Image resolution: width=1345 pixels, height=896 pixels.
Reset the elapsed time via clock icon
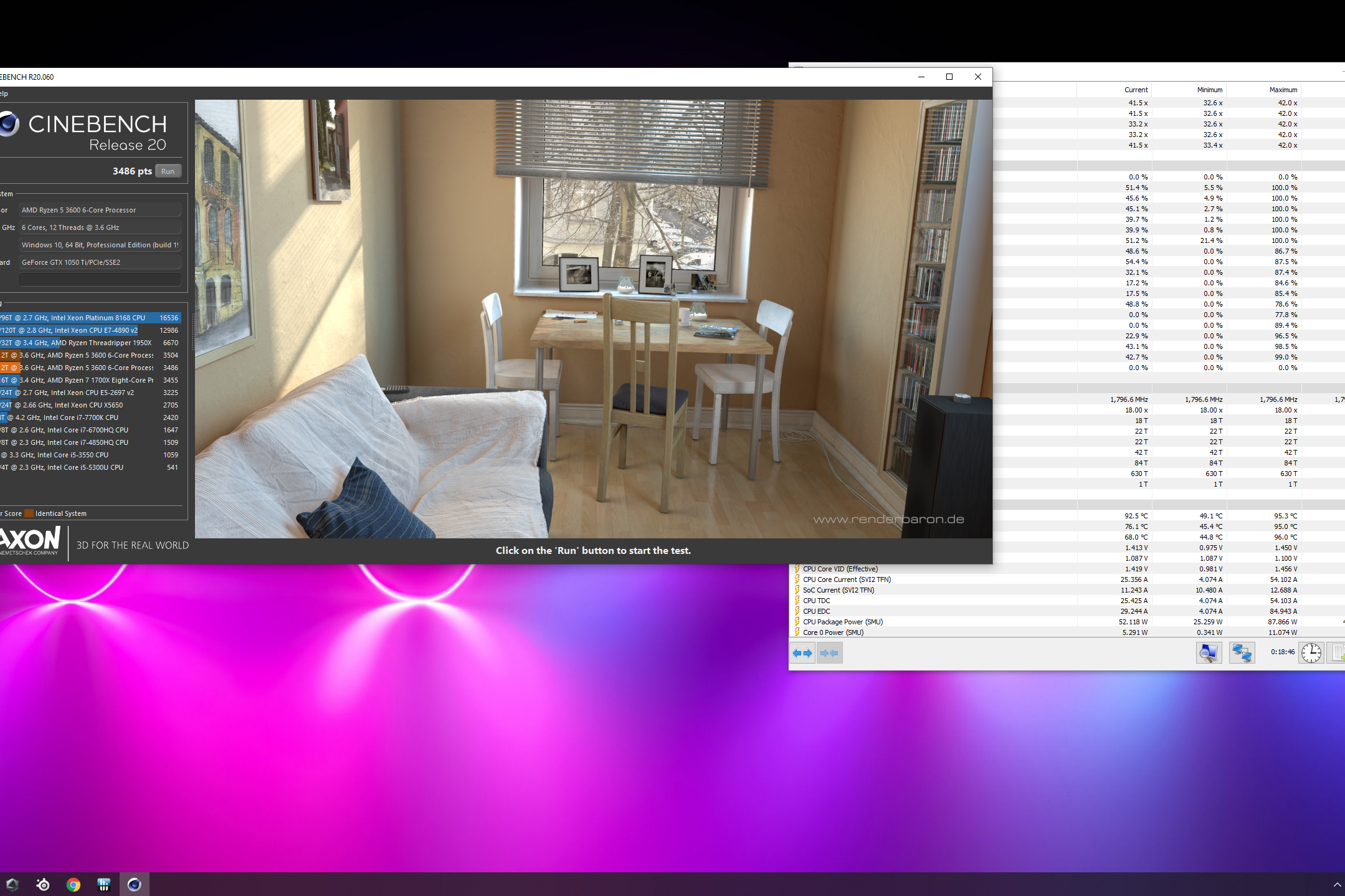pyautogui.click(x=1311, y=652)
